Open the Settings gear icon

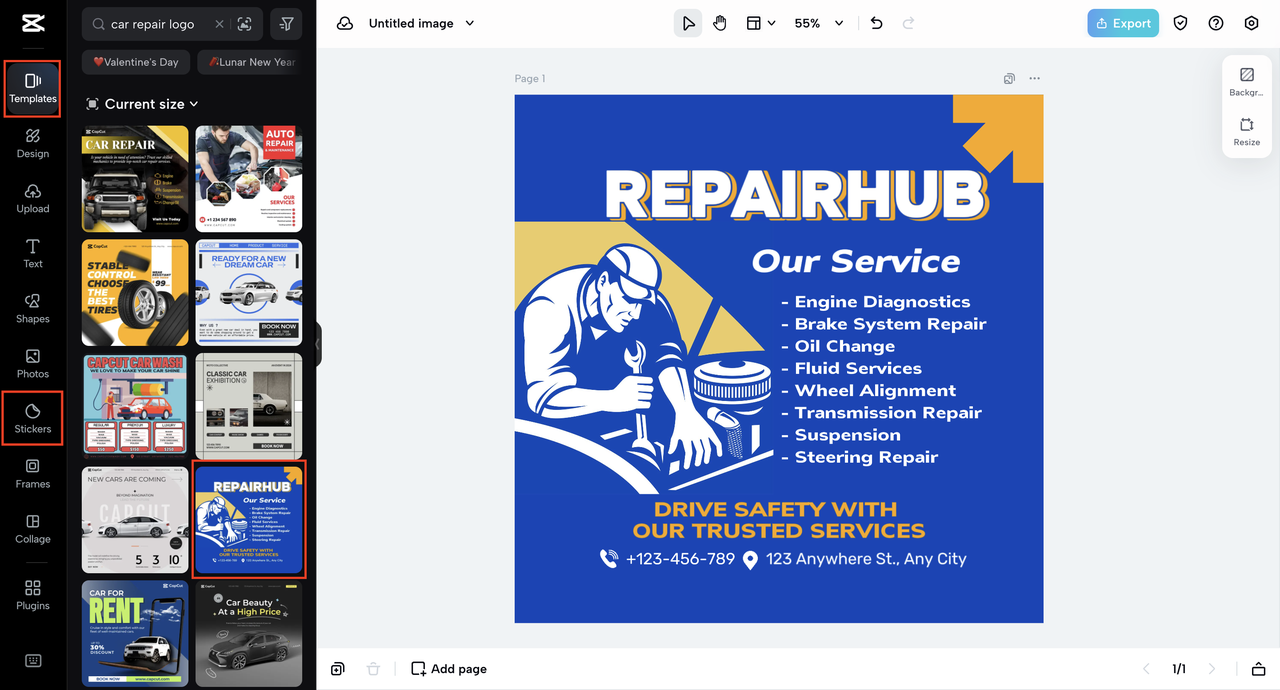(1251, 23)
